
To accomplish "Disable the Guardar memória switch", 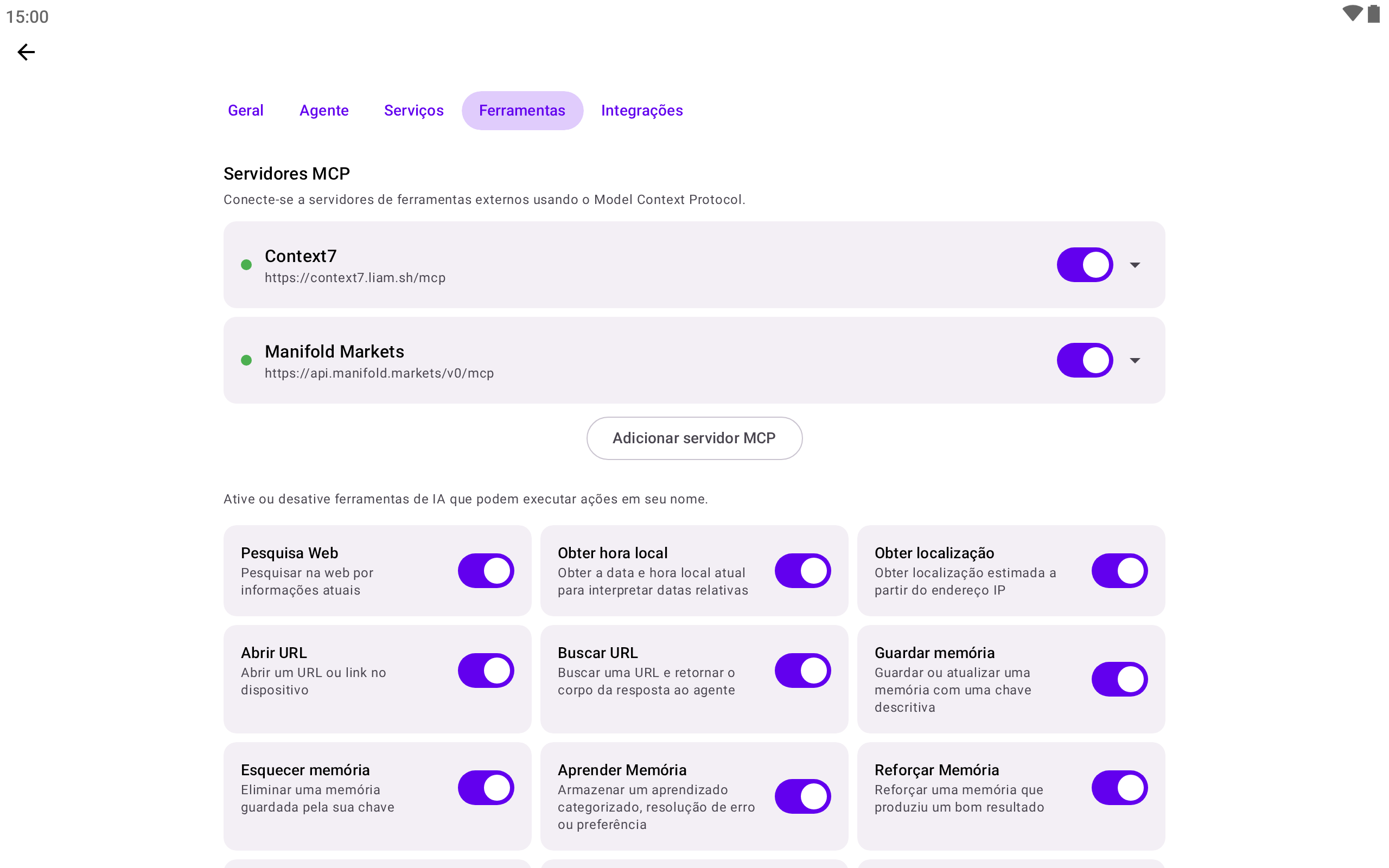I will click(x=1119, y=679).
